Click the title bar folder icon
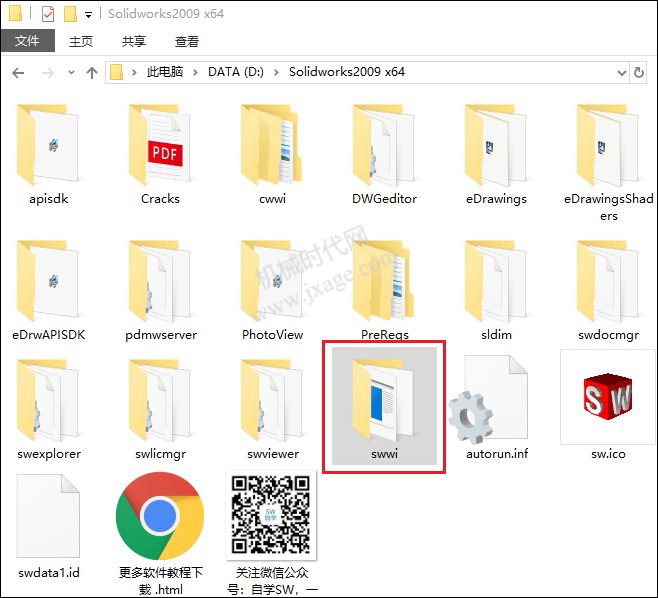The image size is (658, 598). (15, 13)
